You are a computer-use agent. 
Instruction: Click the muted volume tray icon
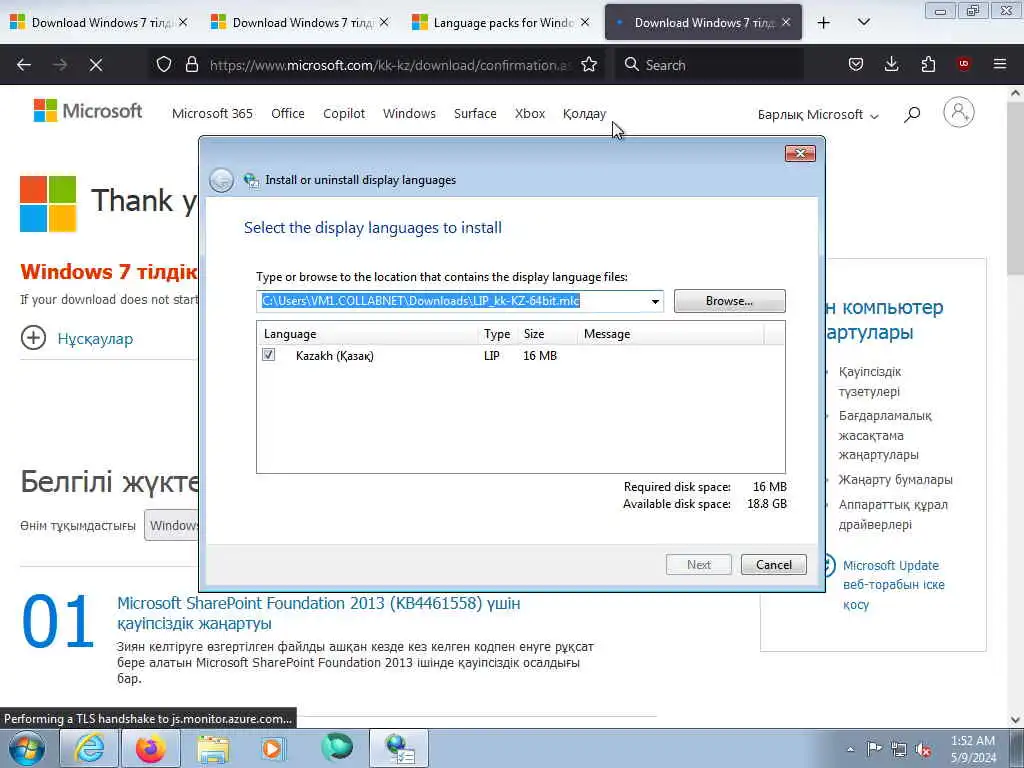[x=923, y=749]
